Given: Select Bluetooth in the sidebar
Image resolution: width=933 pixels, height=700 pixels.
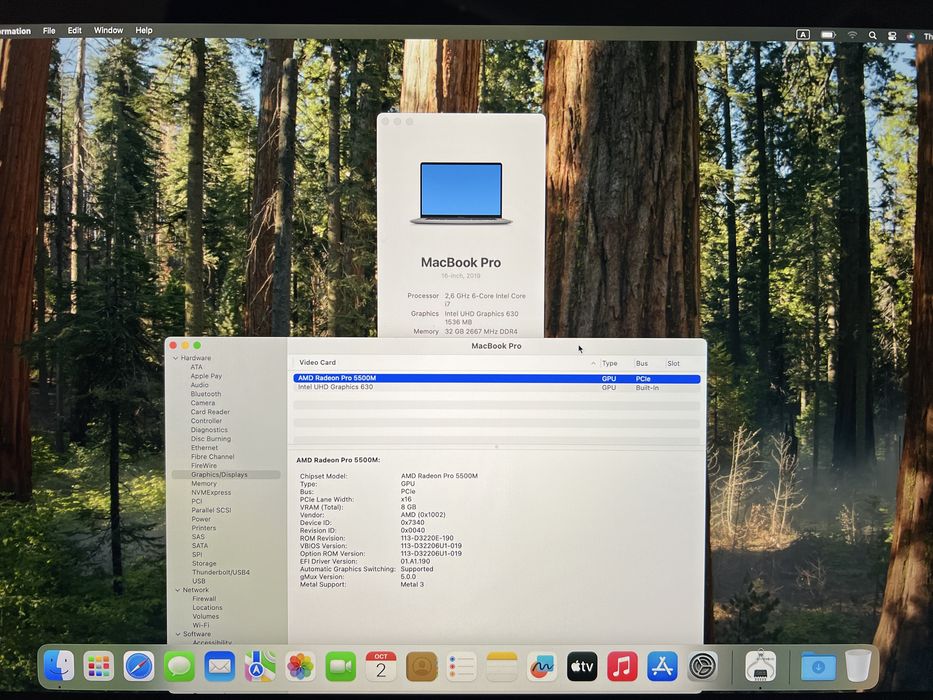Looking at the screenshot, I should coord(206,394).
